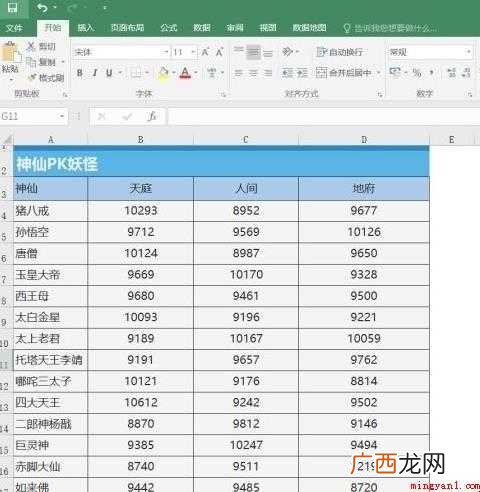Select cell containing 孙悟空

pyautogui.click(x=50, y=232)
